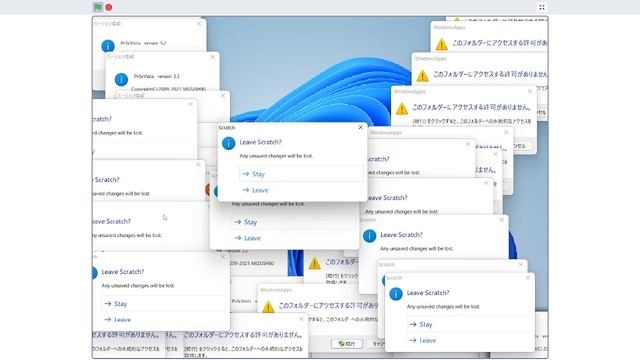
Task: Click warning icon in WindowsApps dialog having close X
Action: (402, 109)
